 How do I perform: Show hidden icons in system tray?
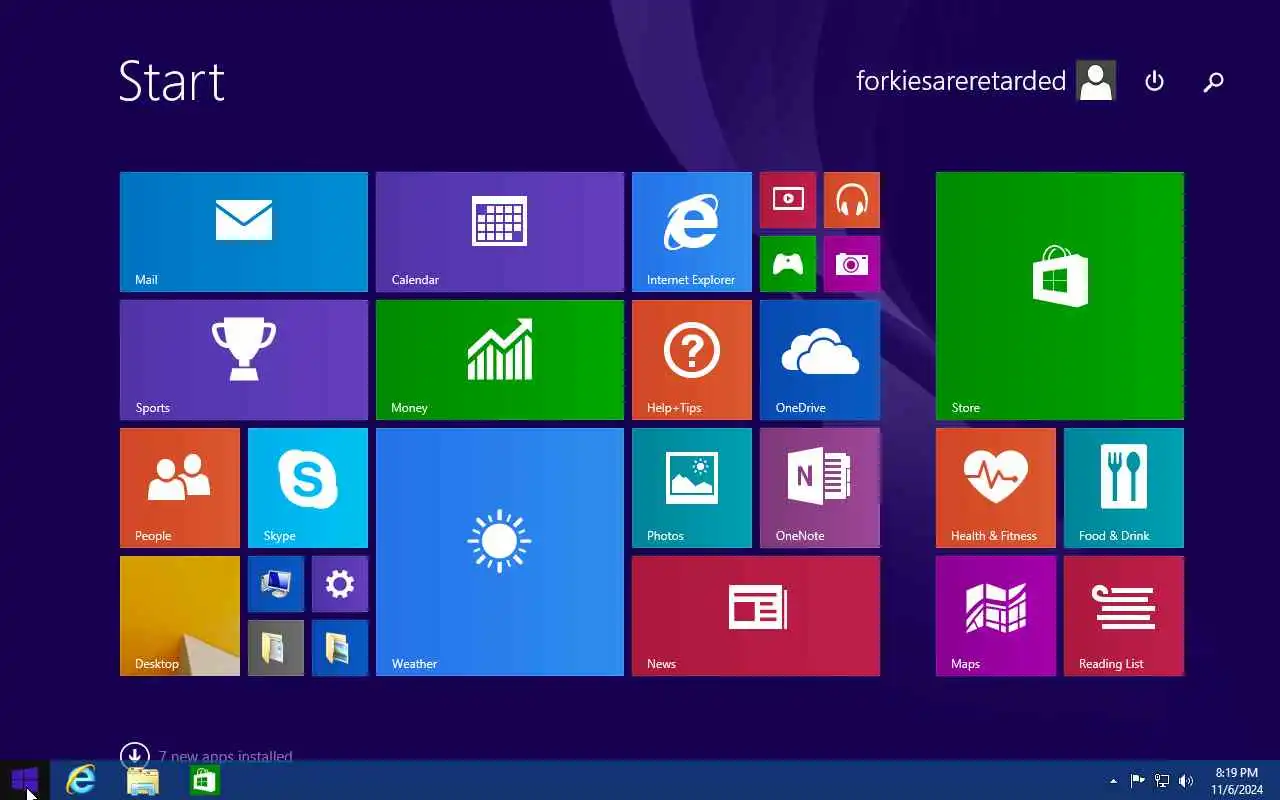pyautogui.click(x=1114, y=781)
